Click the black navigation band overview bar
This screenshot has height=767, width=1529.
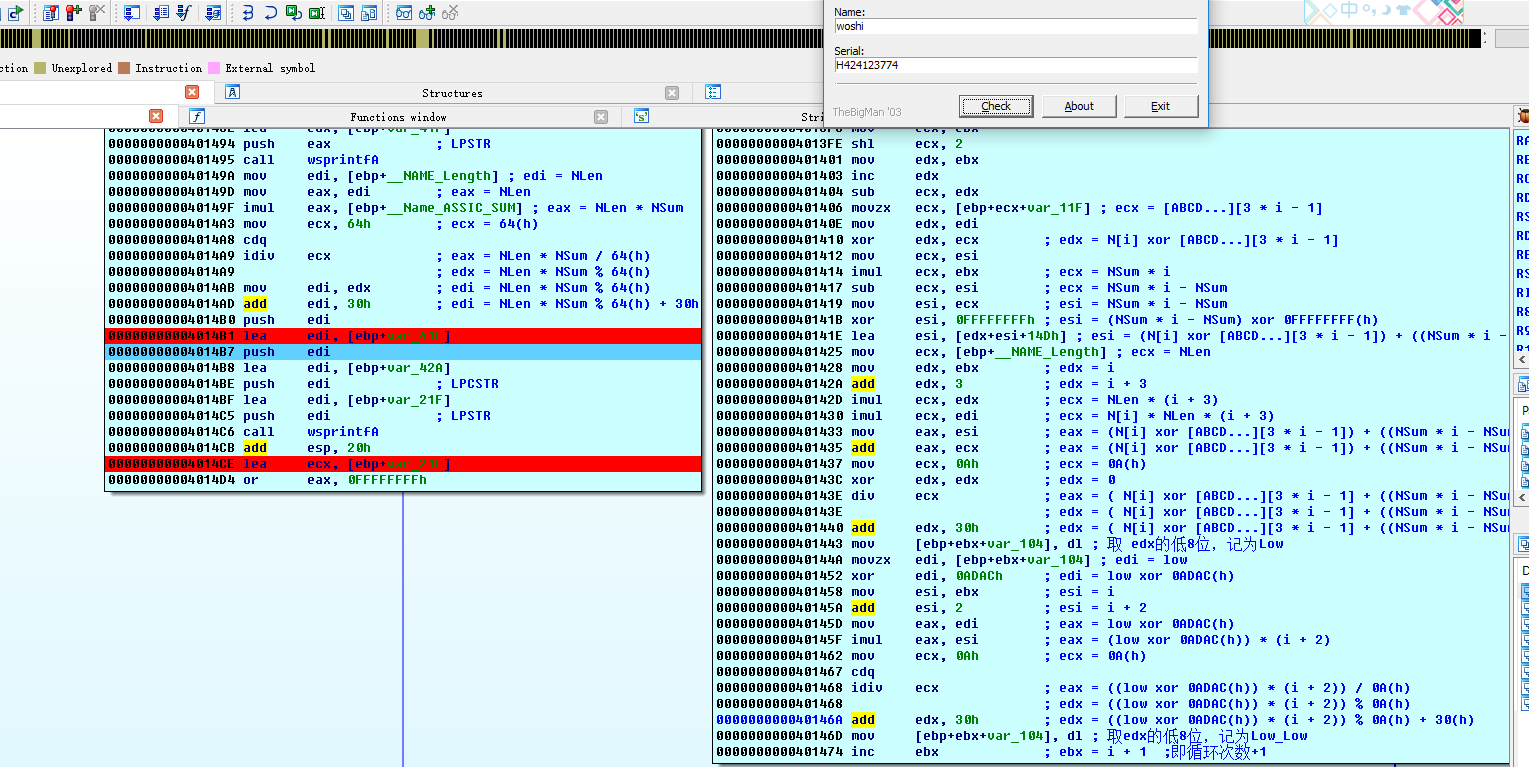pos(740,38)
